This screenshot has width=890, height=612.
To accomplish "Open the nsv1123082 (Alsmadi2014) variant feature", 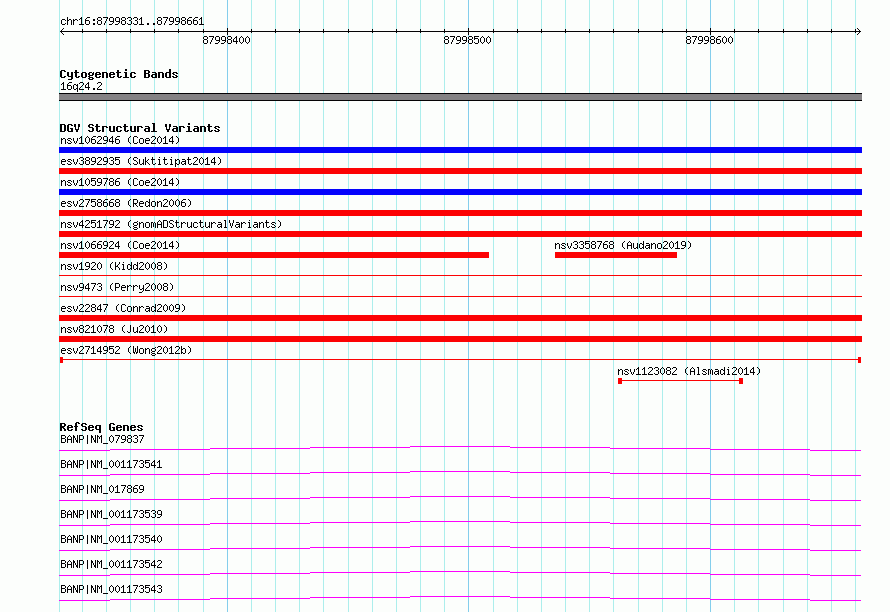I will coord(681,381).
